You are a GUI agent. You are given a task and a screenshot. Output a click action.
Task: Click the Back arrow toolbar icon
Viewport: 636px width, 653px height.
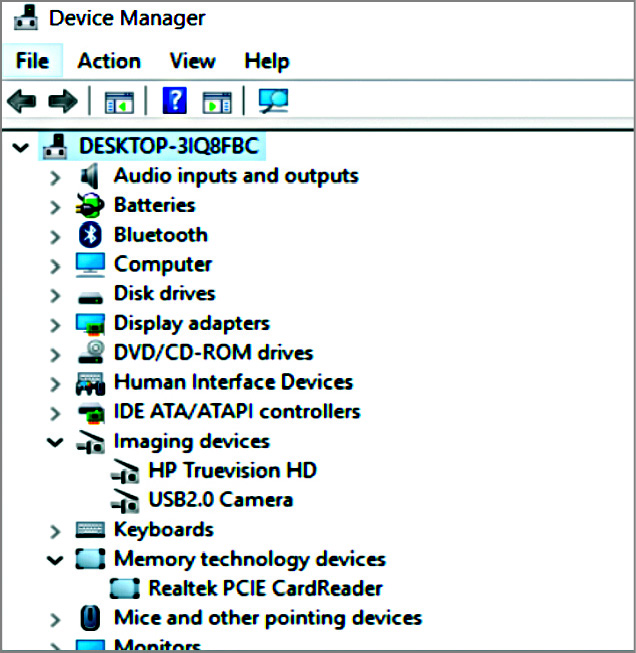pyautogui.click(x=21, y=100)
